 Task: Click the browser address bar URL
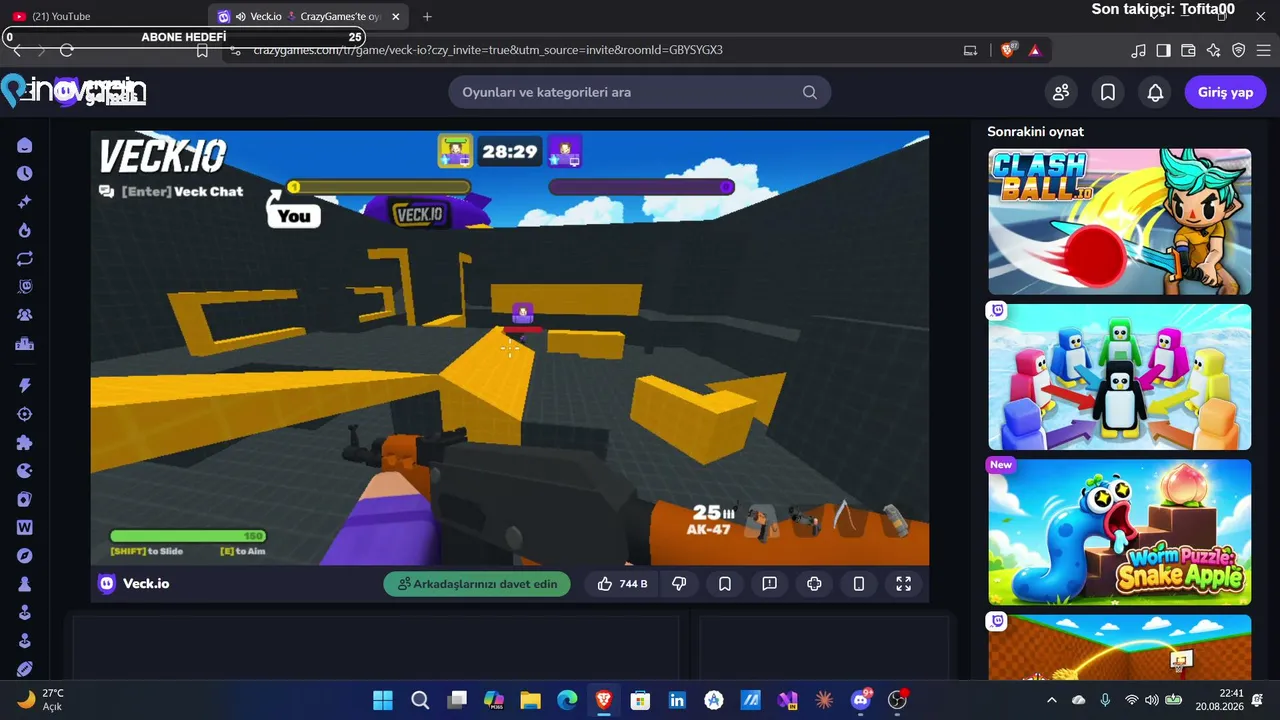pyautogui.click(x=488, y=50)
